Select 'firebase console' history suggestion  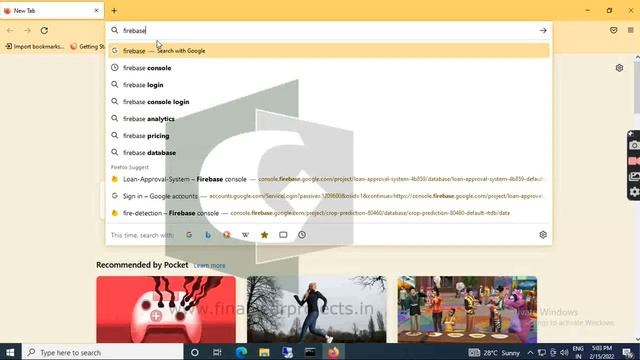[329, 68]
